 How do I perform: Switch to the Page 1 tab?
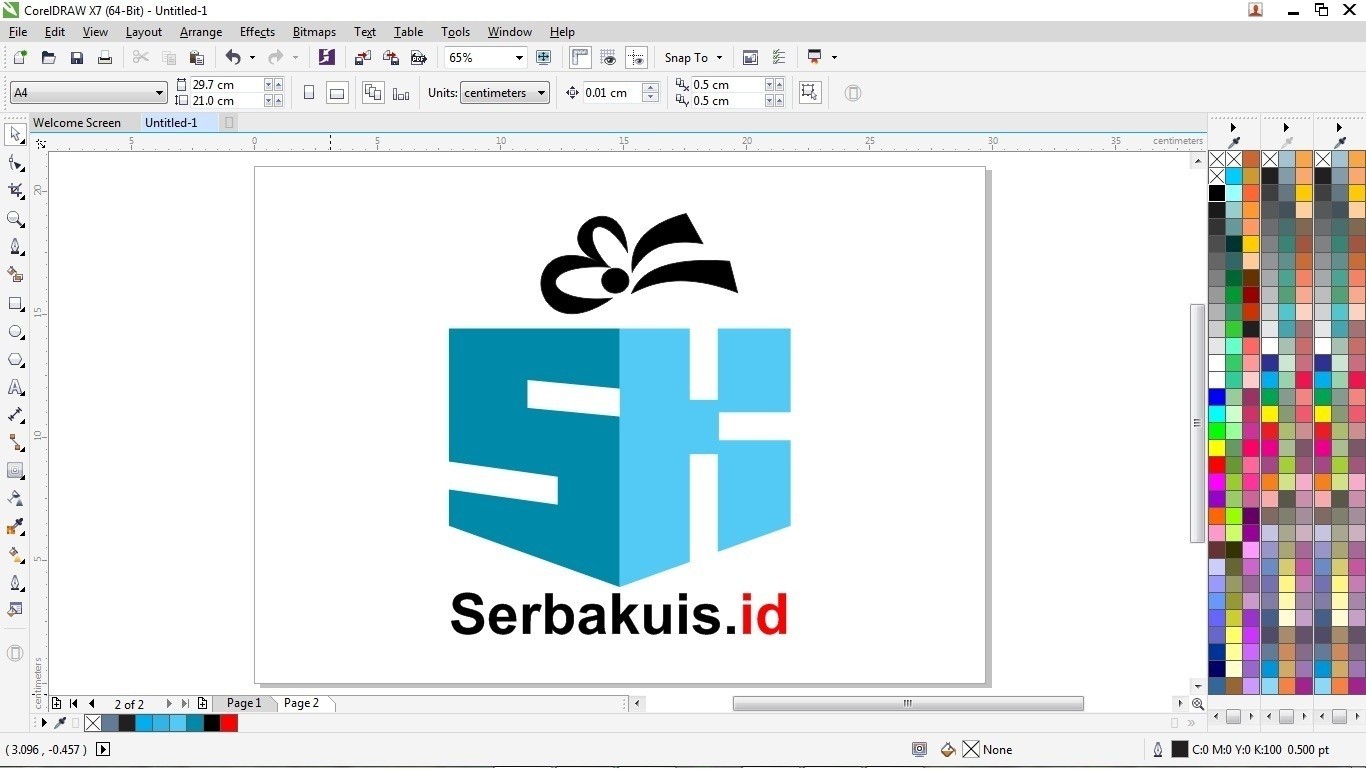pyautogui.click(x=244, y=703)
